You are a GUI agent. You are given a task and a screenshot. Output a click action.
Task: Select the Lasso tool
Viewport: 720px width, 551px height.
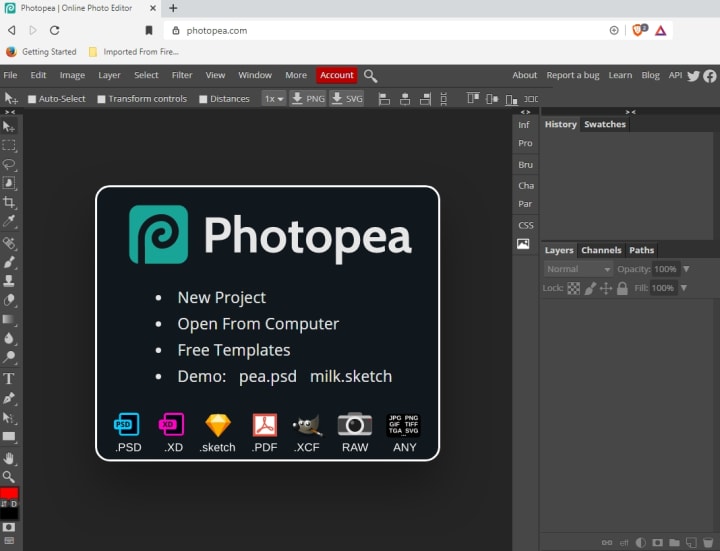pos(9,164)
